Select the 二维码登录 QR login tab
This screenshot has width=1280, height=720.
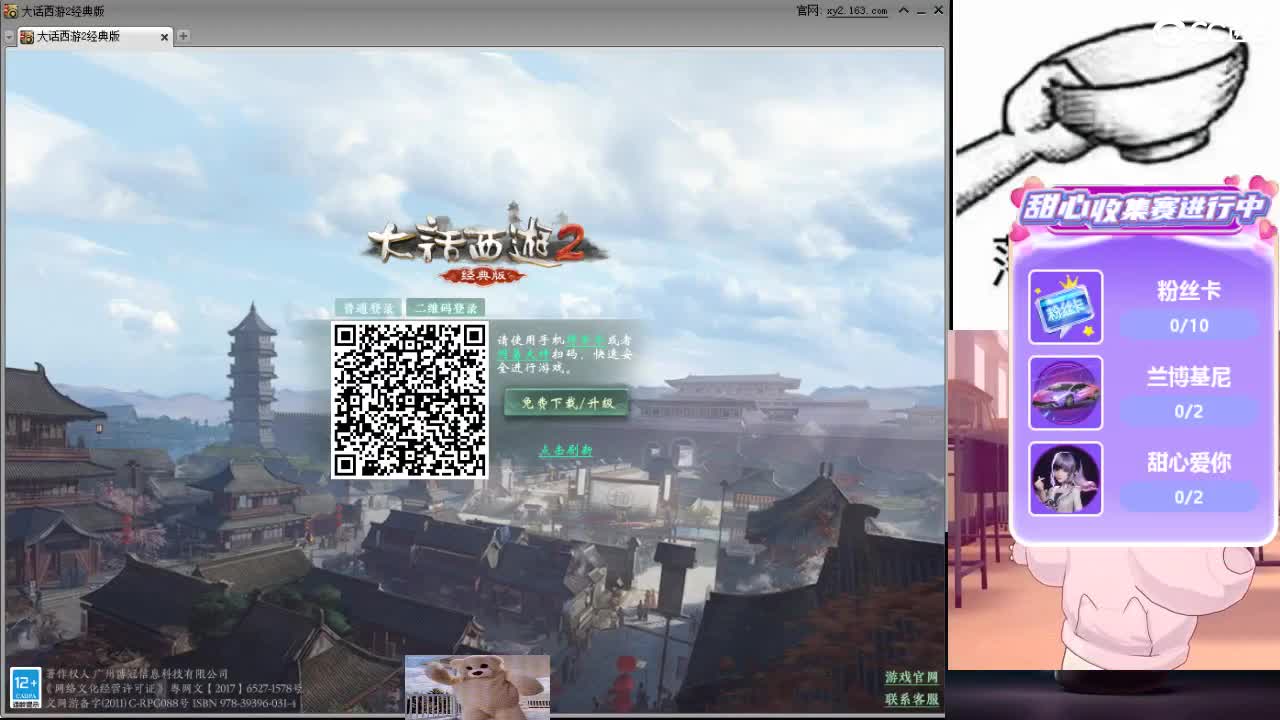click(445, 308)
